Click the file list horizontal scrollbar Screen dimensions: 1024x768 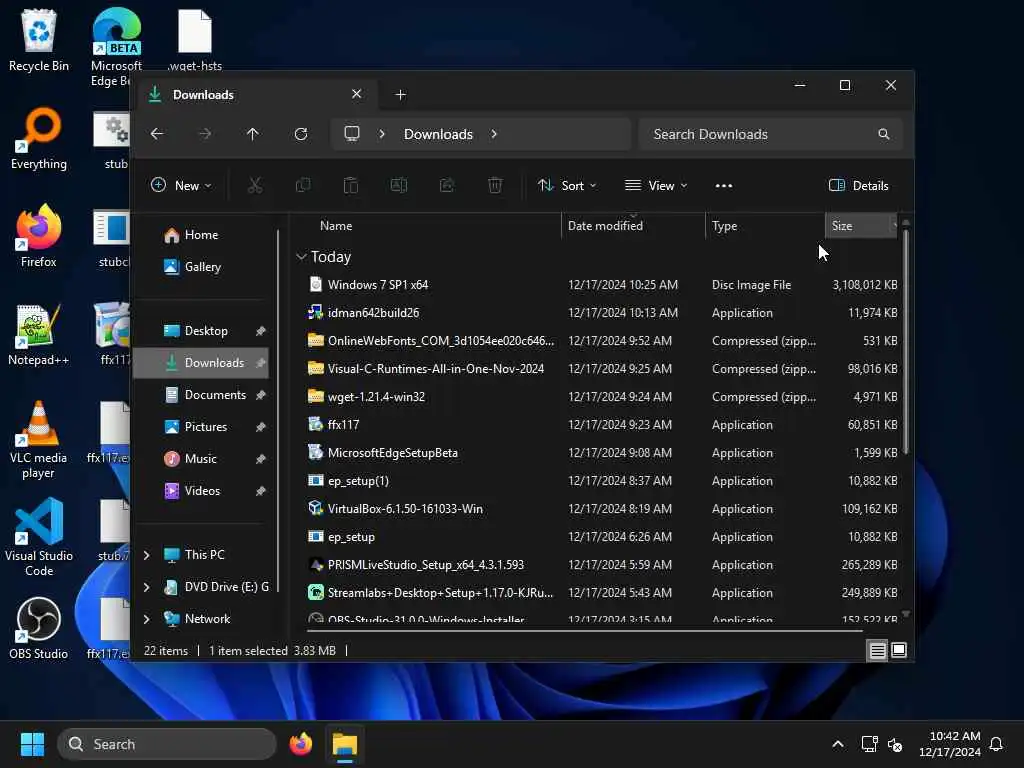click(584, 631)
